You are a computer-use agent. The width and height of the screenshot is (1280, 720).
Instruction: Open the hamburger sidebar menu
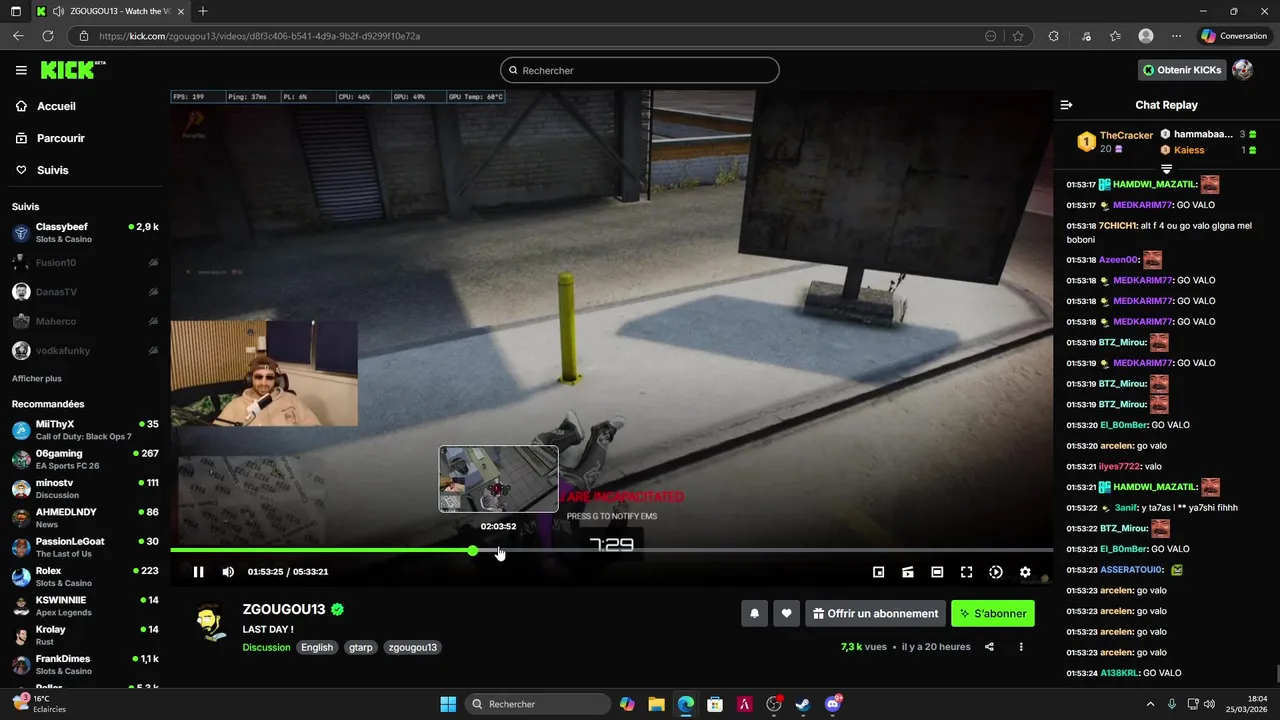click(21, 70)
